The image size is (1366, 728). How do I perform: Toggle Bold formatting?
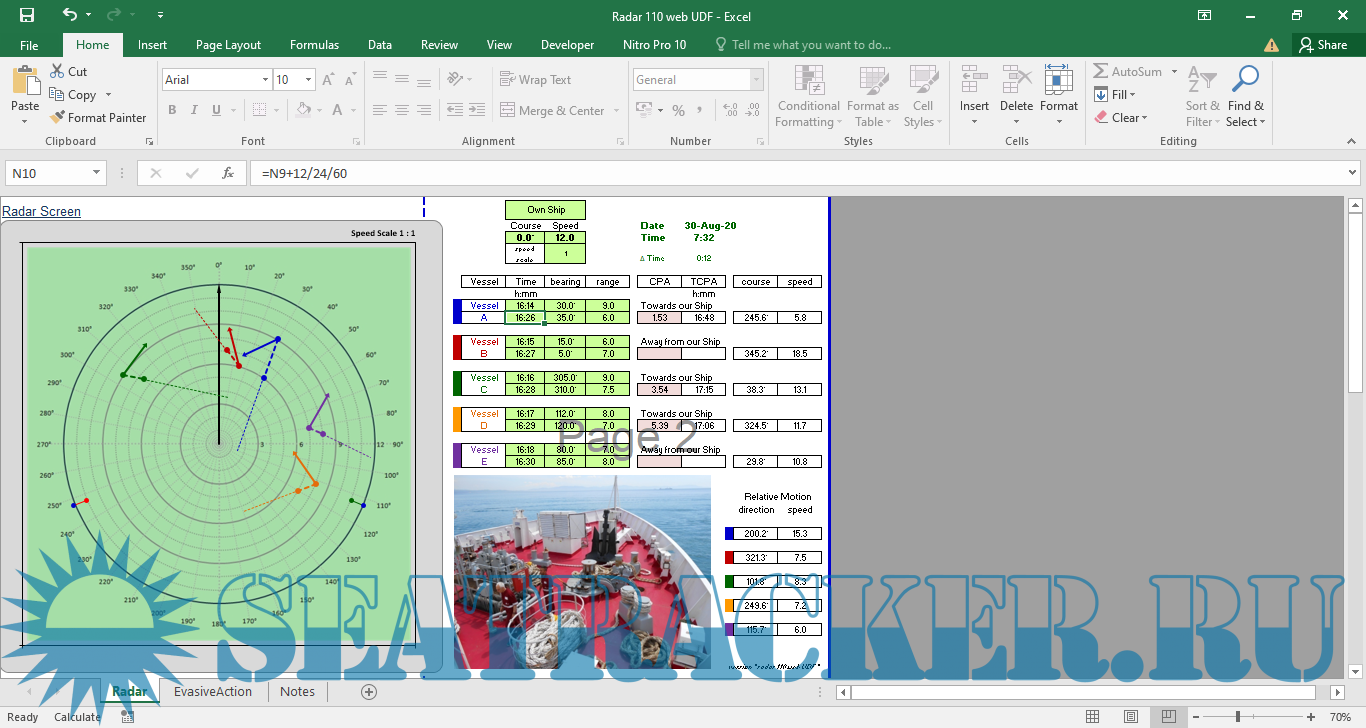pos(172,110)
